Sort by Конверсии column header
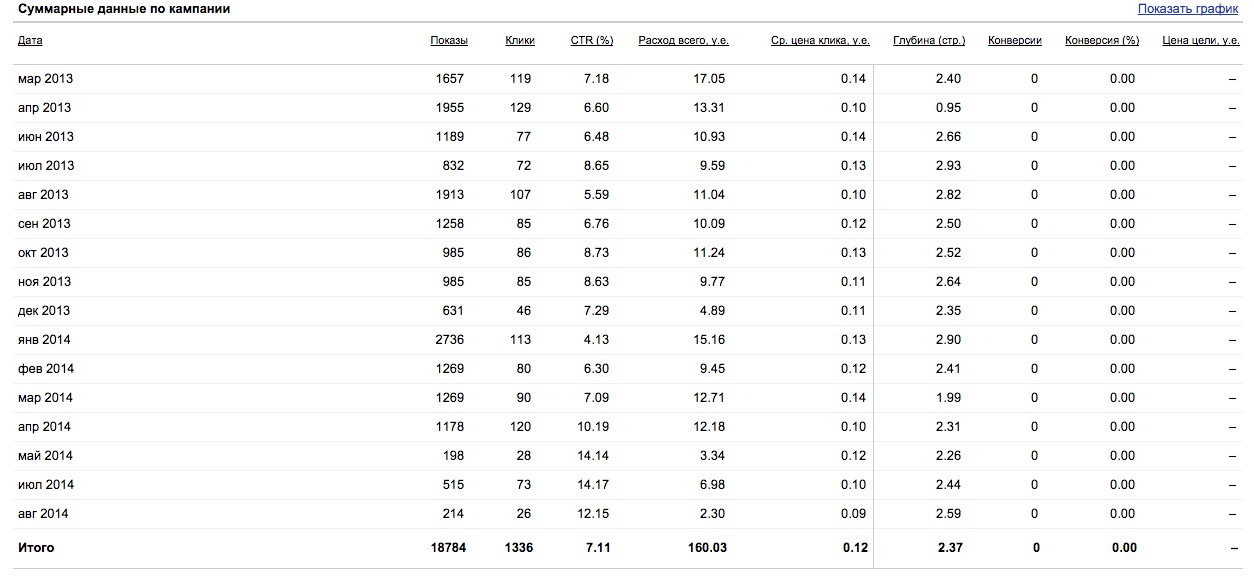 click(1015, 41)
